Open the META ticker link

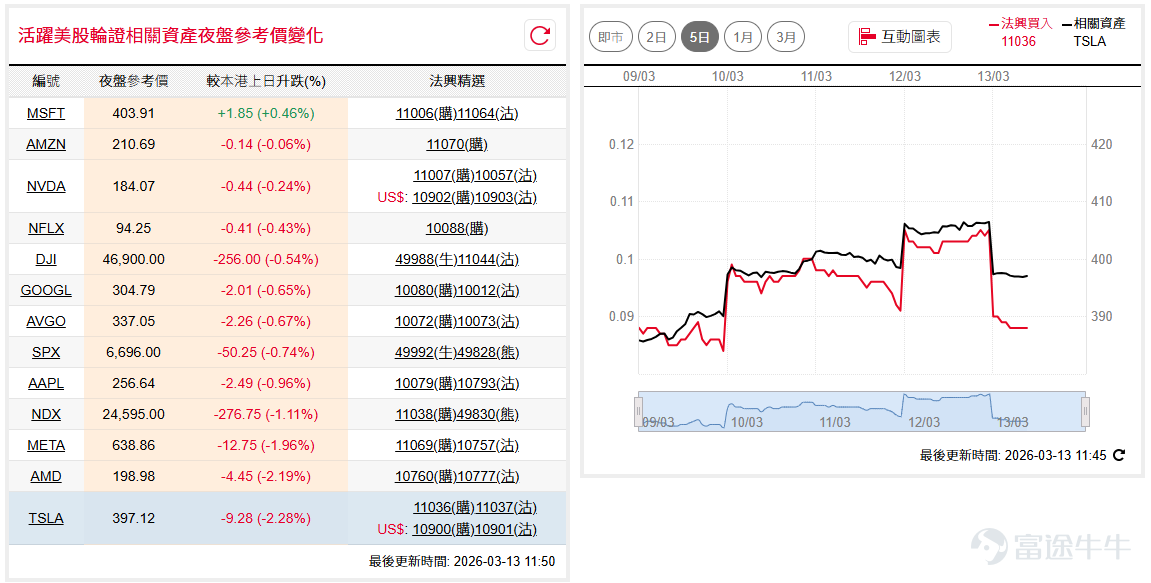46,445
